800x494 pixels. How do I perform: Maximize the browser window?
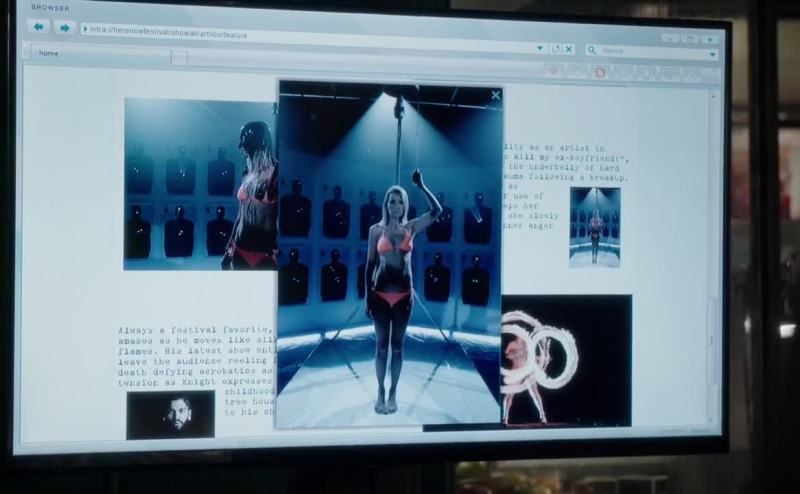(690, 39)
